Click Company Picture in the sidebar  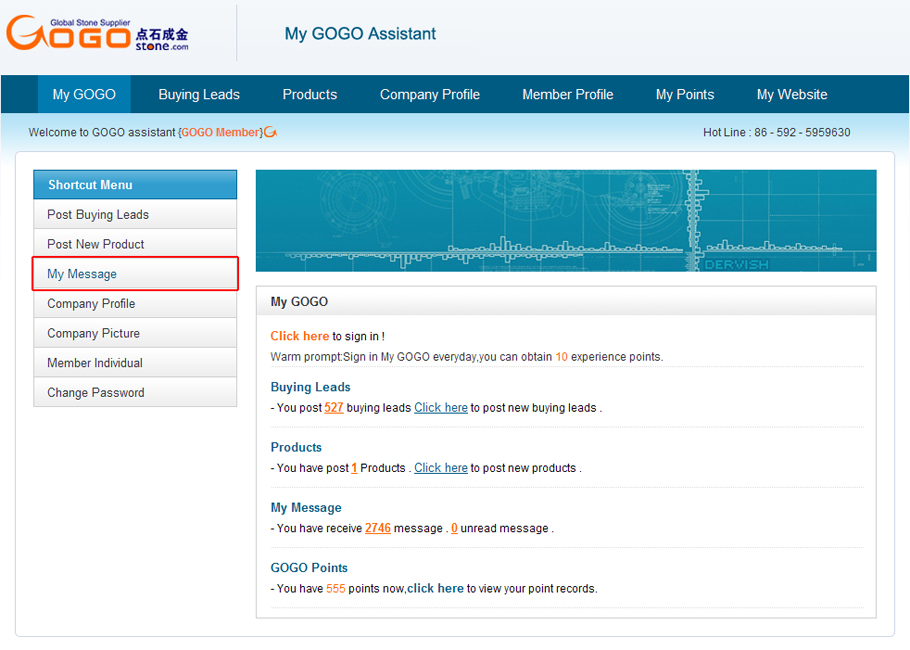pos(93,334)
